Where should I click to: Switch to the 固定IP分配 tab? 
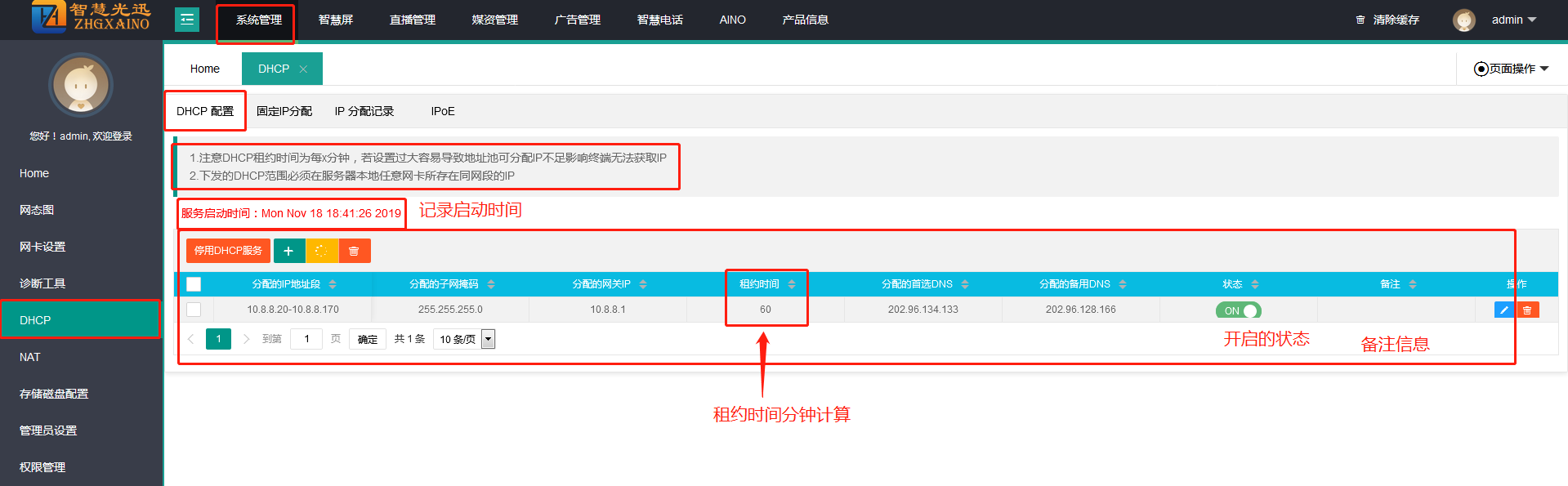[284, 111]
